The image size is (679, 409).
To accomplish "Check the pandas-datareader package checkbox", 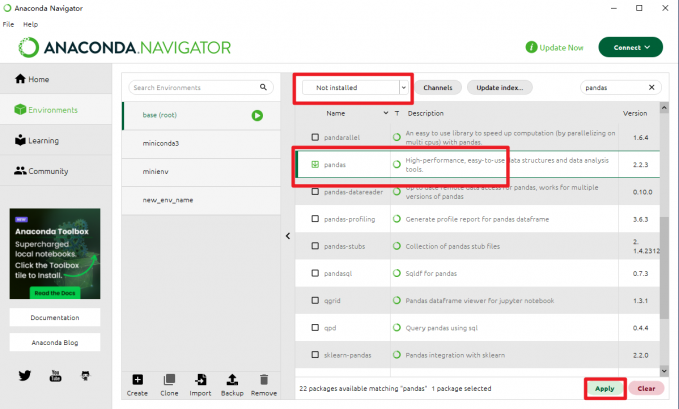I will tap(315, 192).
